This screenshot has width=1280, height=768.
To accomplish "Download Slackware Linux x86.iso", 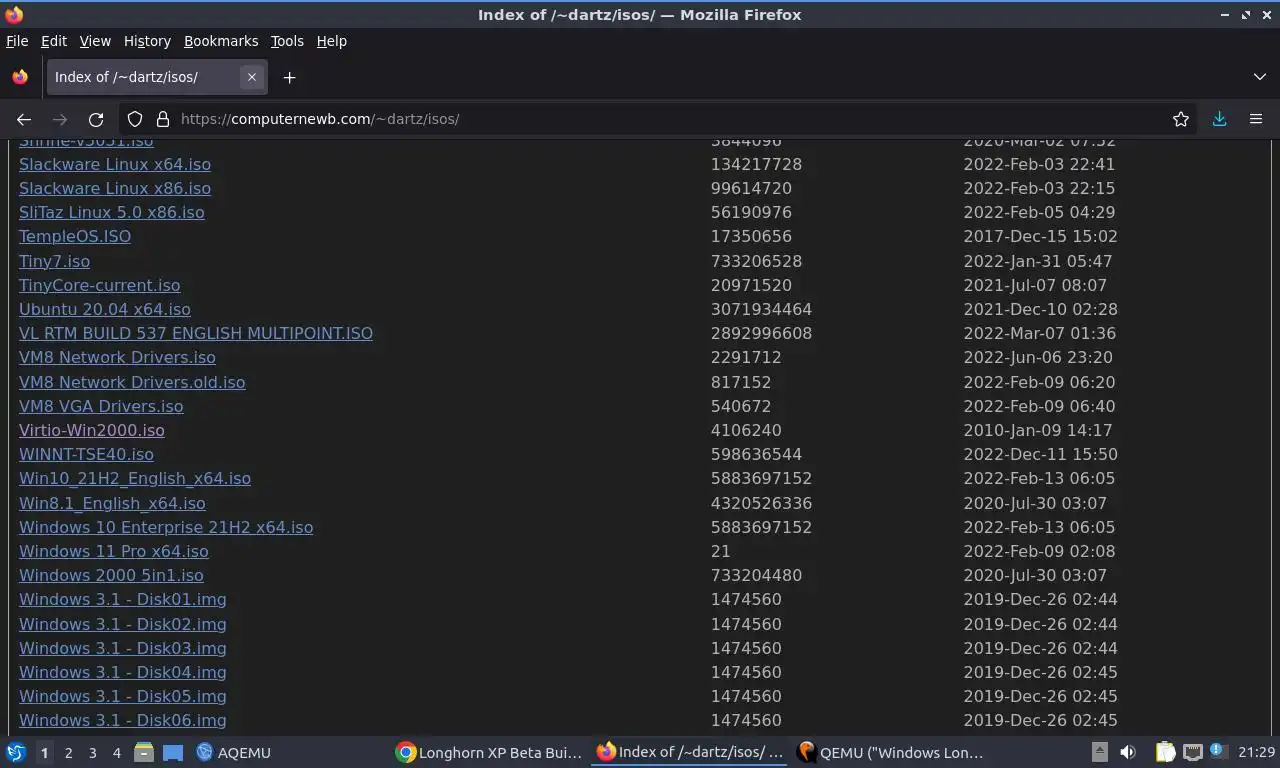I will [x=115, y=188].
